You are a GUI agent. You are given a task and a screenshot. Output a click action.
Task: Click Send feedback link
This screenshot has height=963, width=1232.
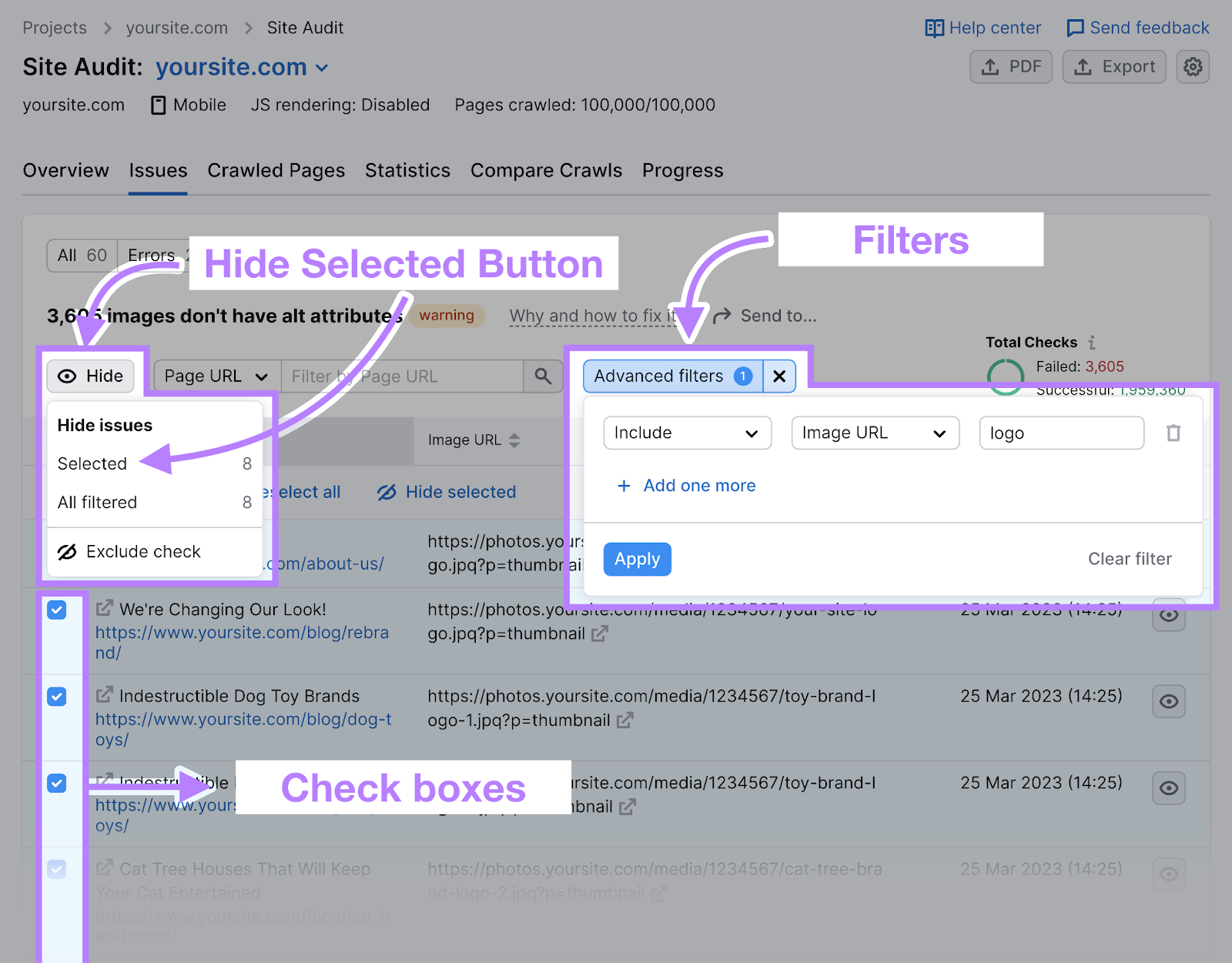[x=1137, y=28]
